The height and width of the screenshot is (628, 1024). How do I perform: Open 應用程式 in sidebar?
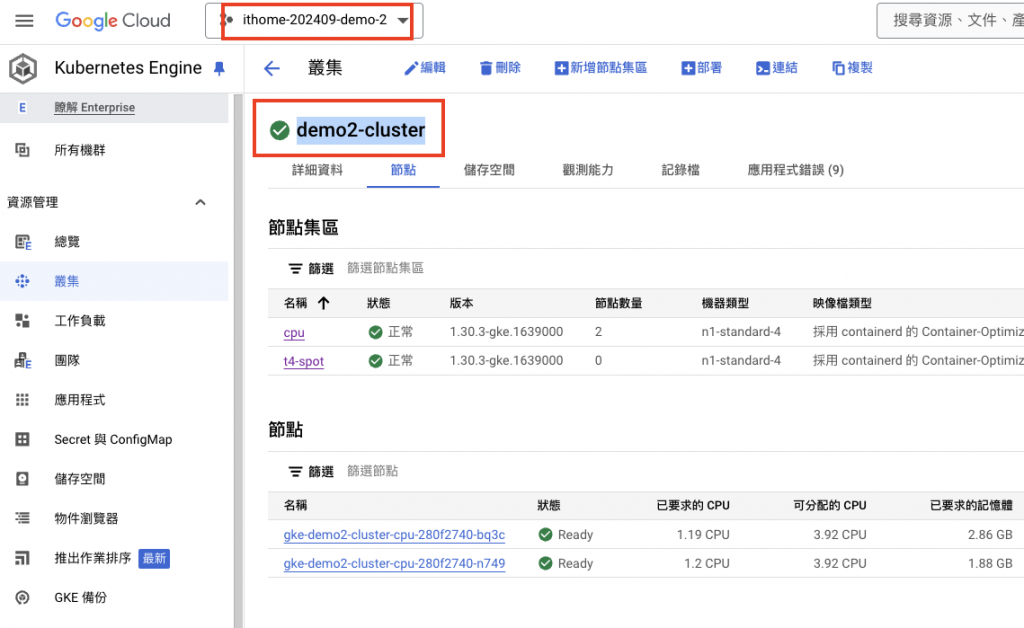[x=80, y=400]
